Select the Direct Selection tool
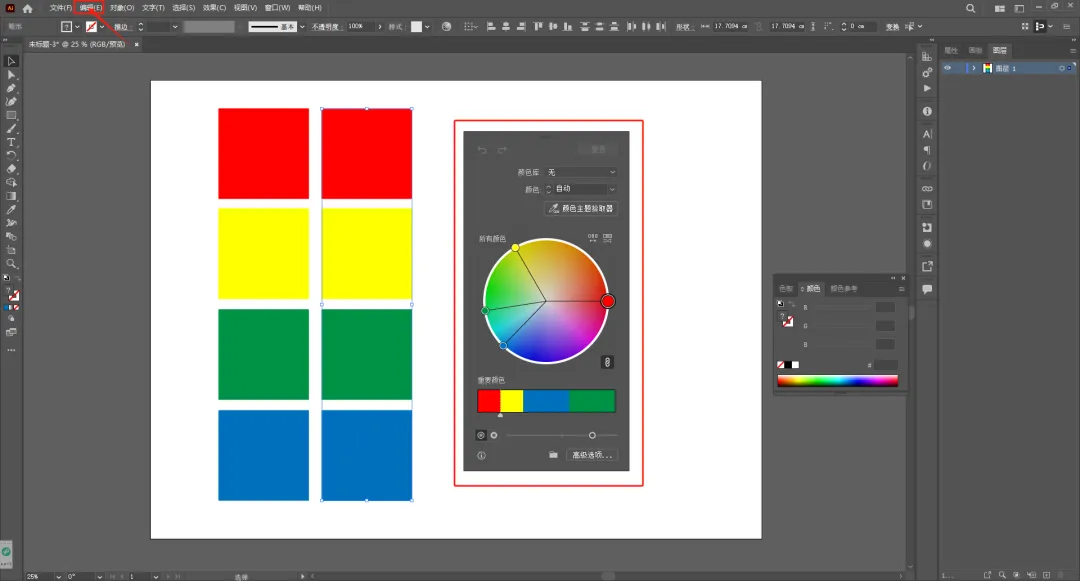Image resolution: width=1080 pixels, height=581 pixels. (x=11, y=74)
